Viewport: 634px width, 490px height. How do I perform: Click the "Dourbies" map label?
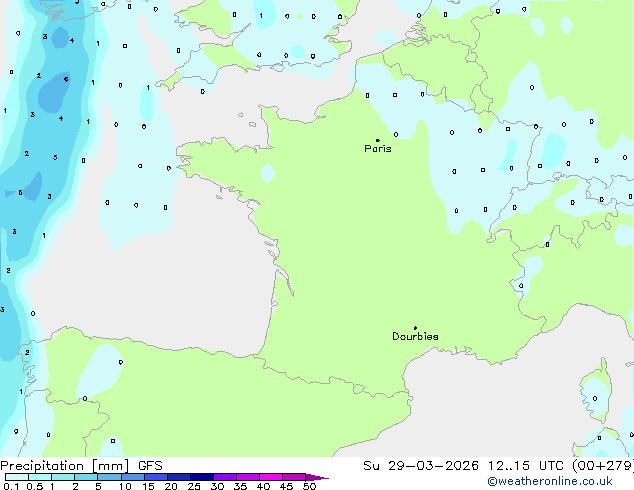click(x=415, y=336)
